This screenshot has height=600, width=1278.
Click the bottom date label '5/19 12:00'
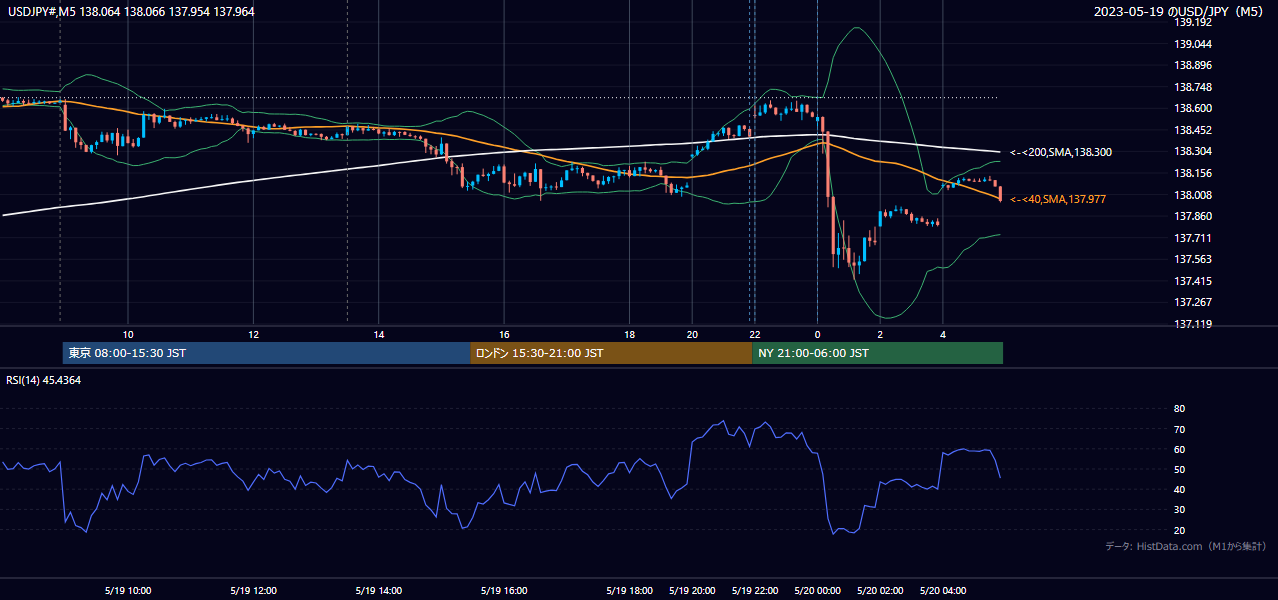(253, 591)
